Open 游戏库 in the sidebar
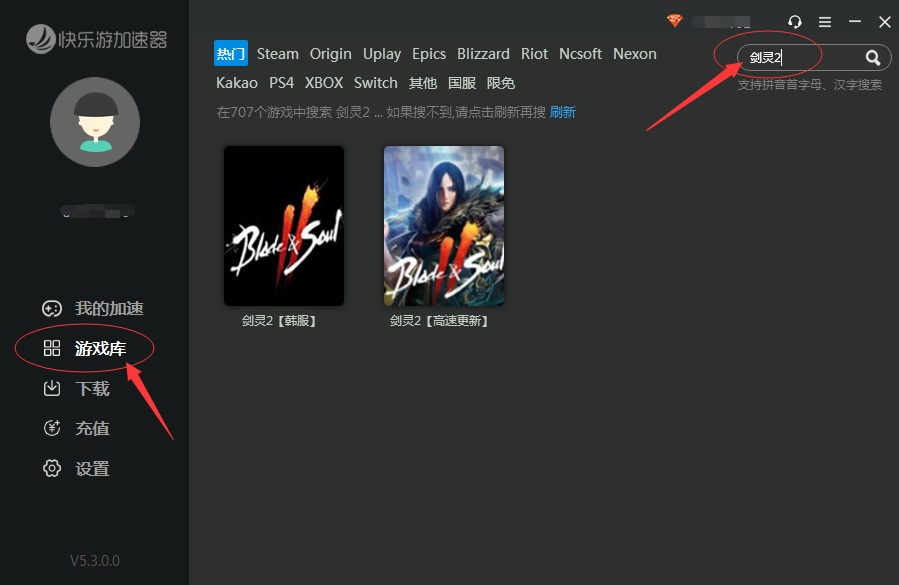This screenshot has width=899, height=585. 100,348
